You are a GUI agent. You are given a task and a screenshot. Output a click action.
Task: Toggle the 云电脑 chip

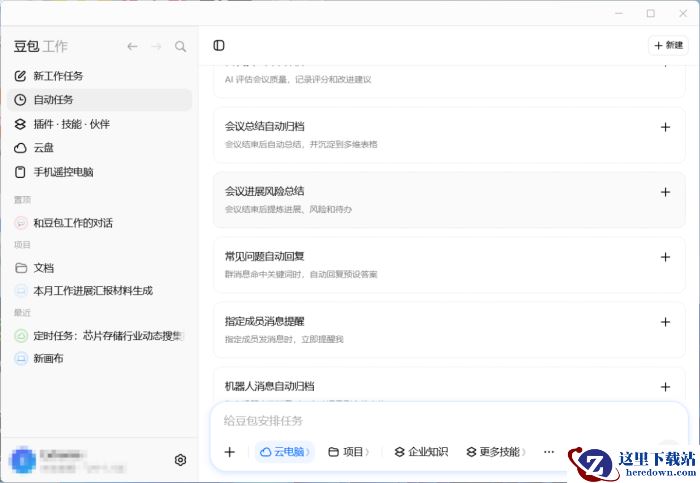point(285,452)
